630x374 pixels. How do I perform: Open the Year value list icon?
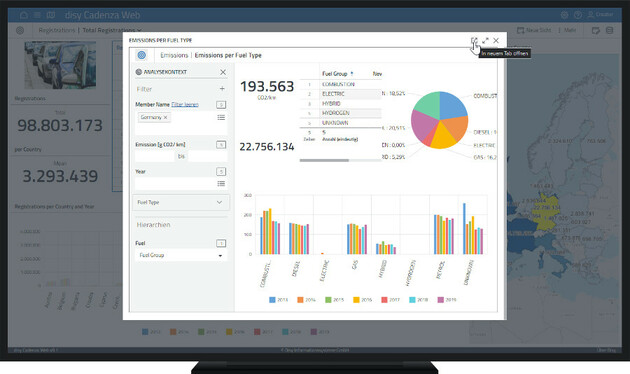[221, 184]
